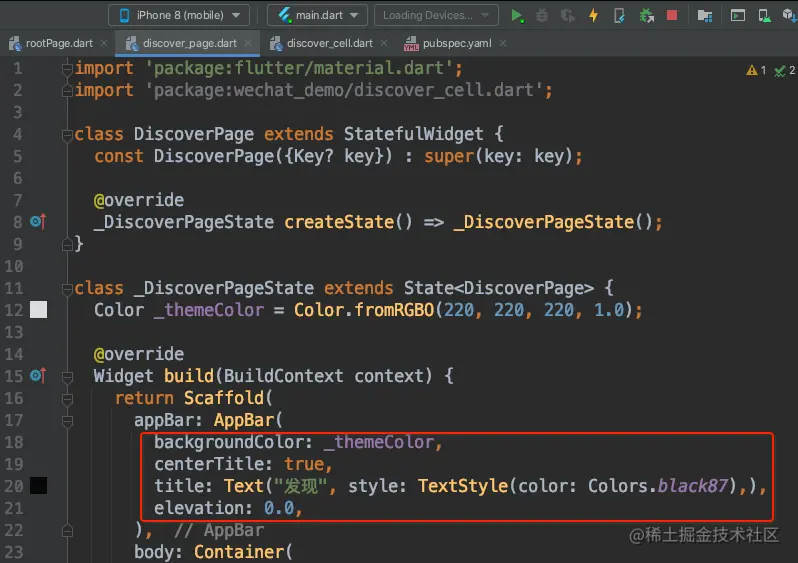Click the 'package:flutter/material.dart' import string
Viewport: 798px width, 563px height.
tap(299, 68)
